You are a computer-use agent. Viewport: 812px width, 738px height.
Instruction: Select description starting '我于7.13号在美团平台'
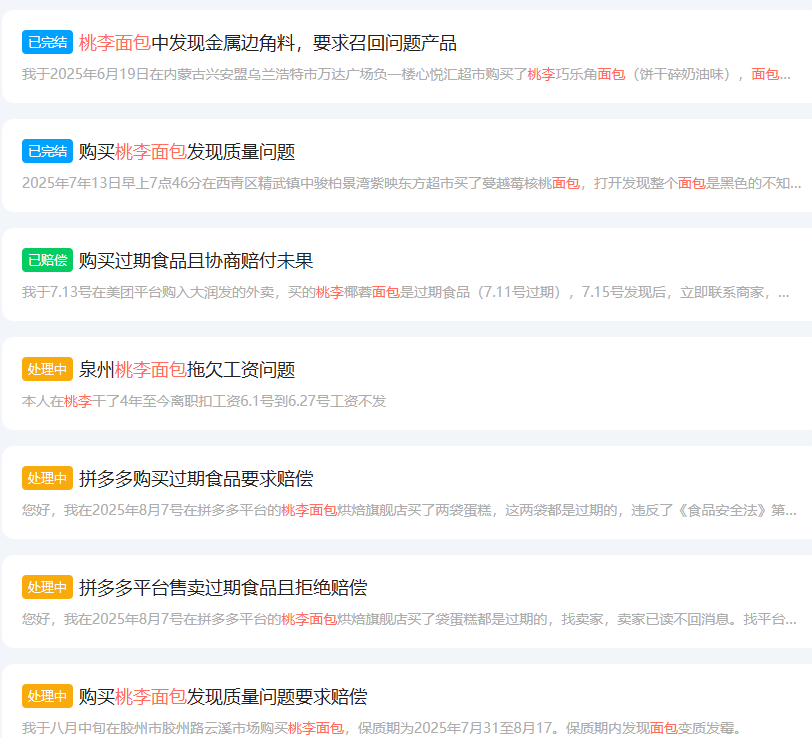(405, 293)
